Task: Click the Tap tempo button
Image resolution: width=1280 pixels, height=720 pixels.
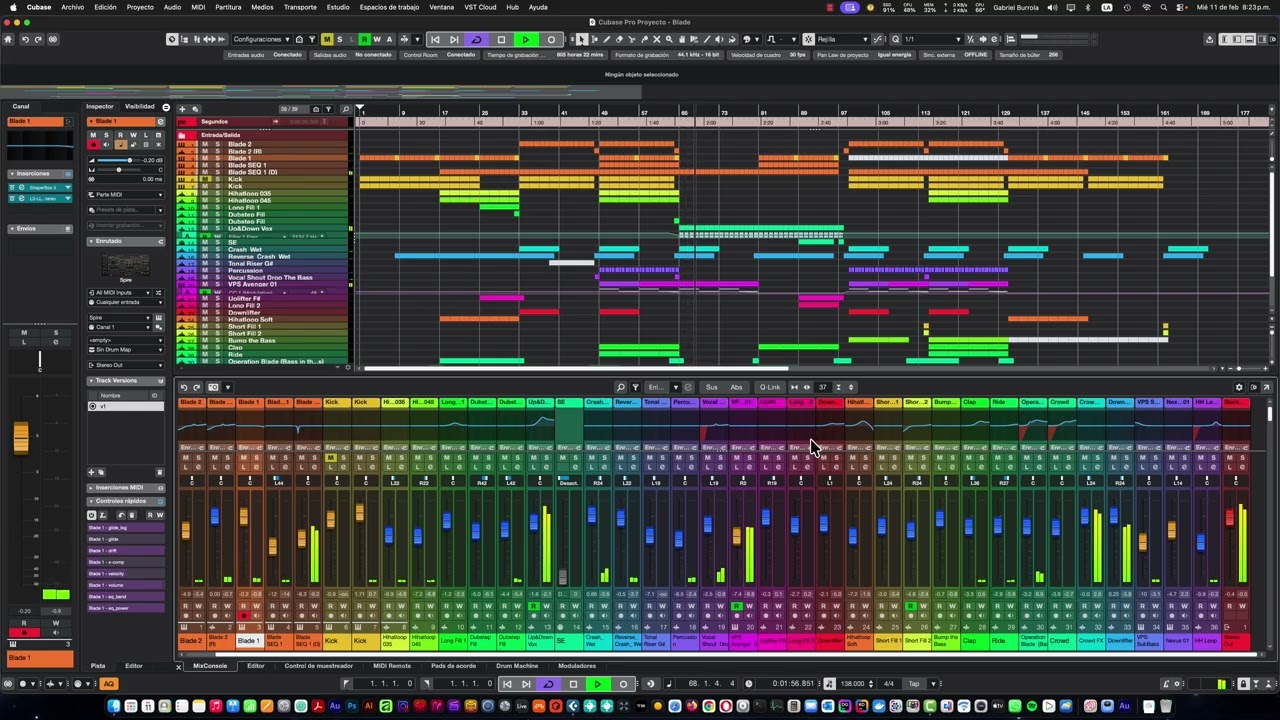Action: (913, 684)
